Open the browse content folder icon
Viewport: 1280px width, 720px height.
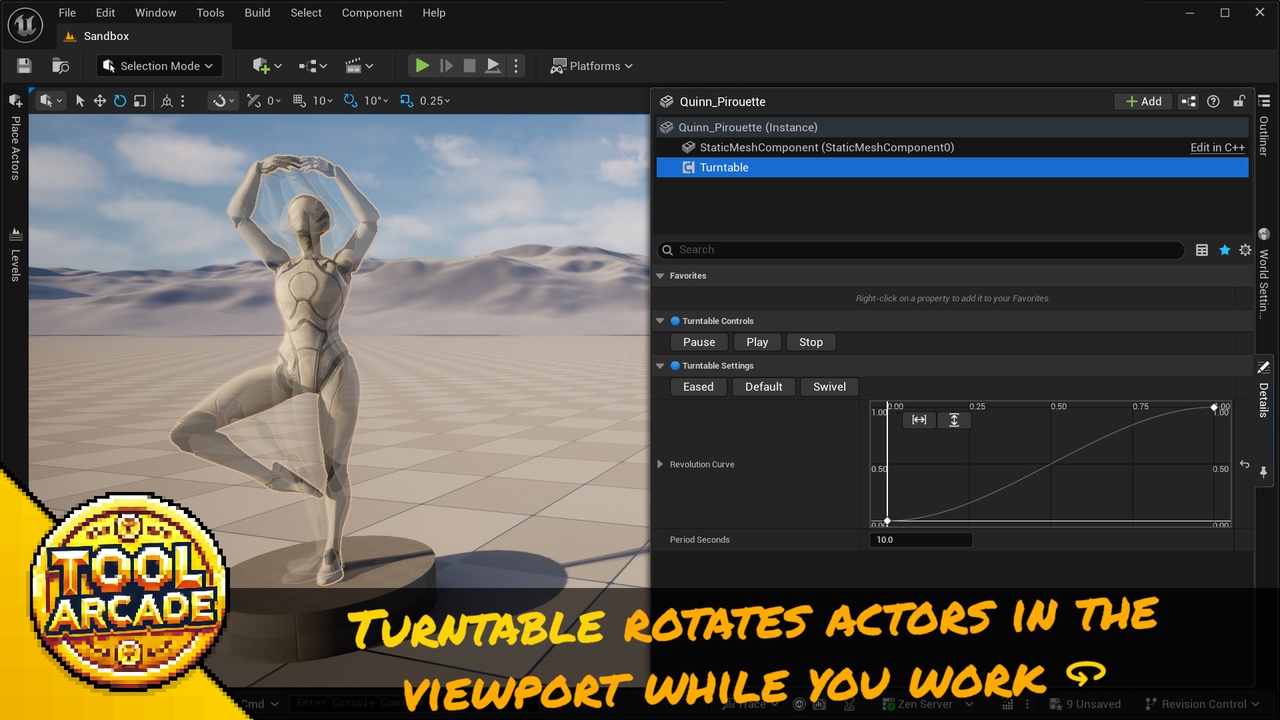[61, 66]
